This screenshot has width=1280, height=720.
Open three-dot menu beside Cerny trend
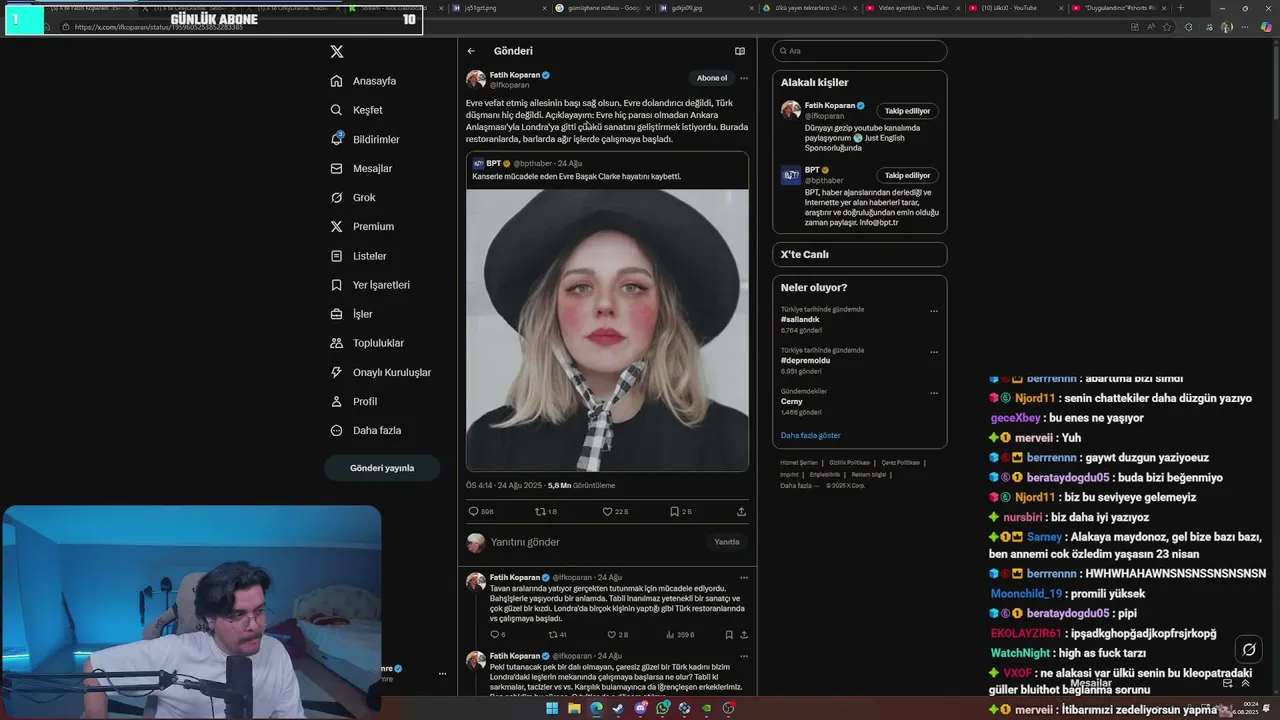pyautogui.click(x=934, y=393)
